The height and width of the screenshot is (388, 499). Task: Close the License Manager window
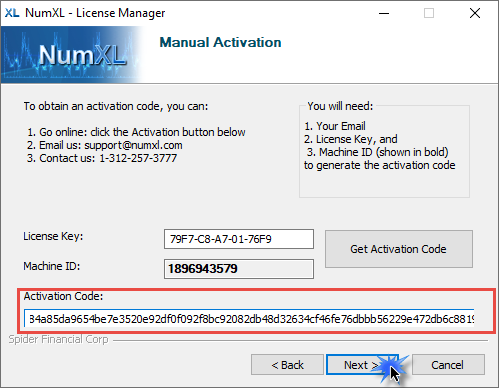pyautogui.click(x=475, y=13)
